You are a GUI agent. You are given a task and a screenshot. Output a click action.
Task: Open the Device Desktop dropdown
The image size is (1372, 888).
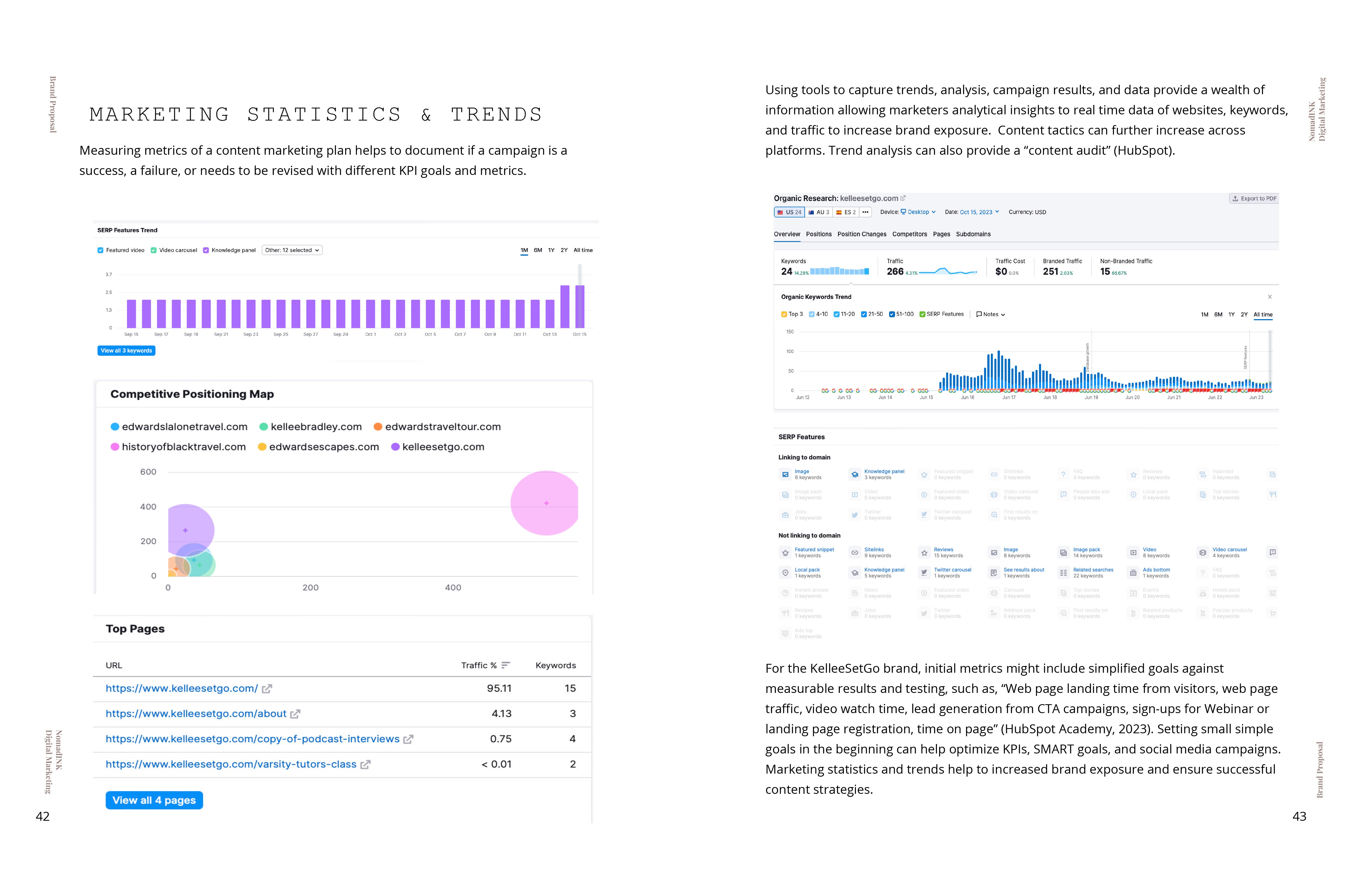coord(918,212)
